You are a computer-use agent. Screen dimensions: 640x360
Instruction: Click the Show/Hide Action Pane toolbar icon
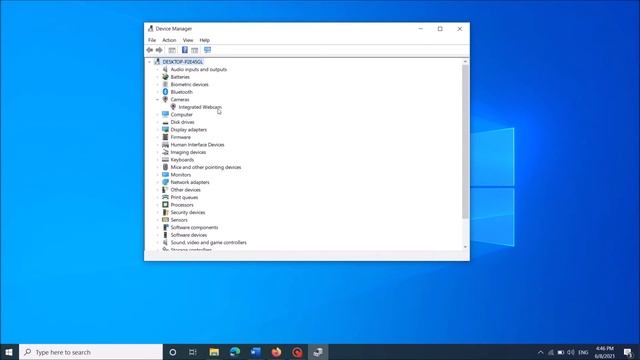point(195,50)
